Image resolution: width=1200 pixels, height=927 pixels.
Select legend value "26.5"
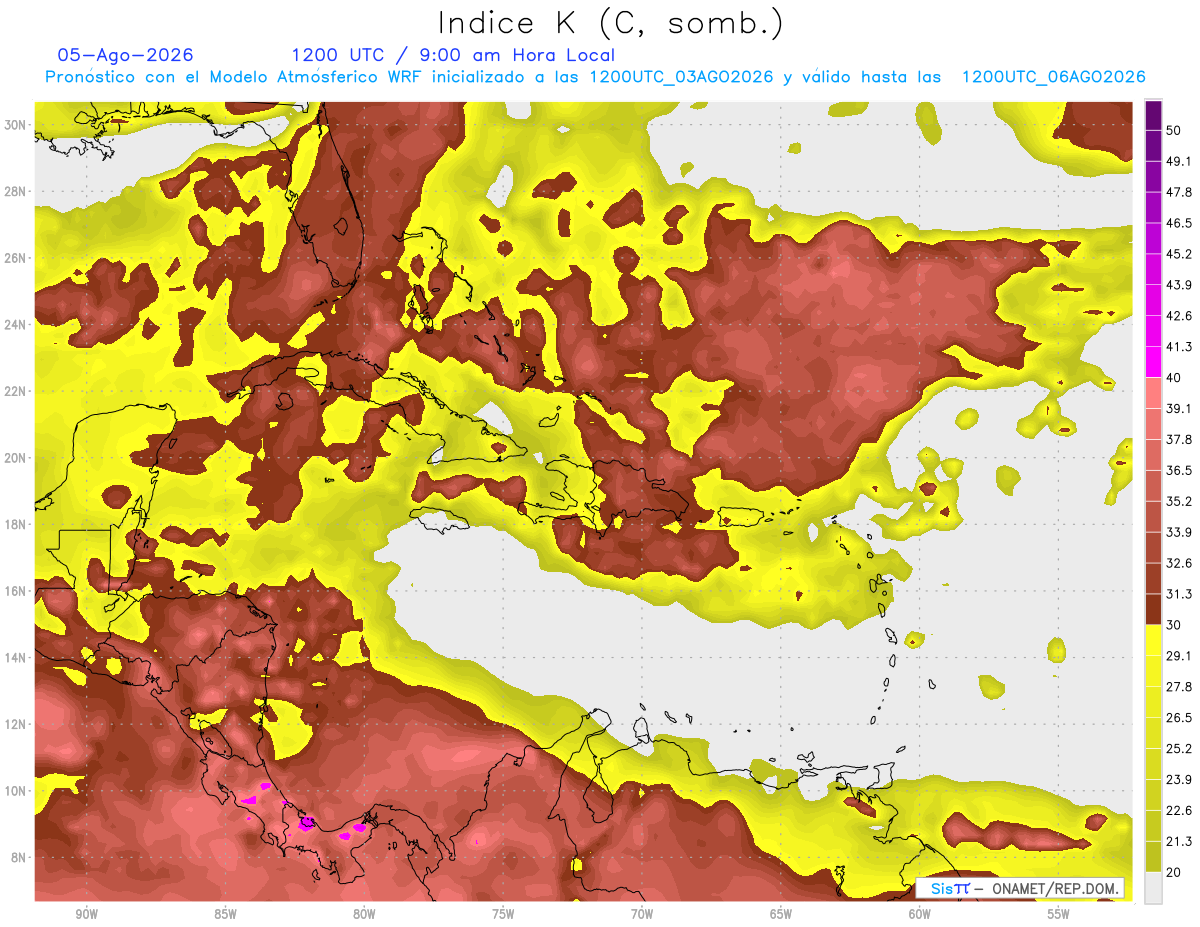pyautogui.click(x=1179, y=718)
